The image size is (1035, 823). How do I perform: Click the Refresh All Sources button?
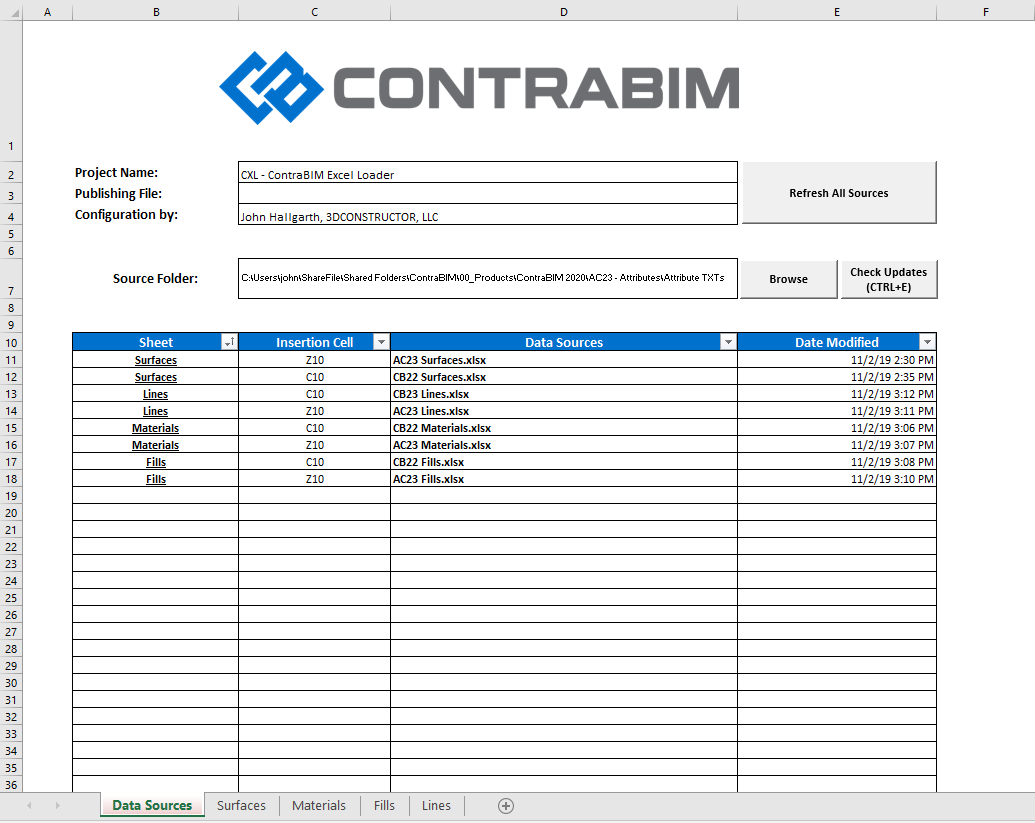[x=839, y=193]
